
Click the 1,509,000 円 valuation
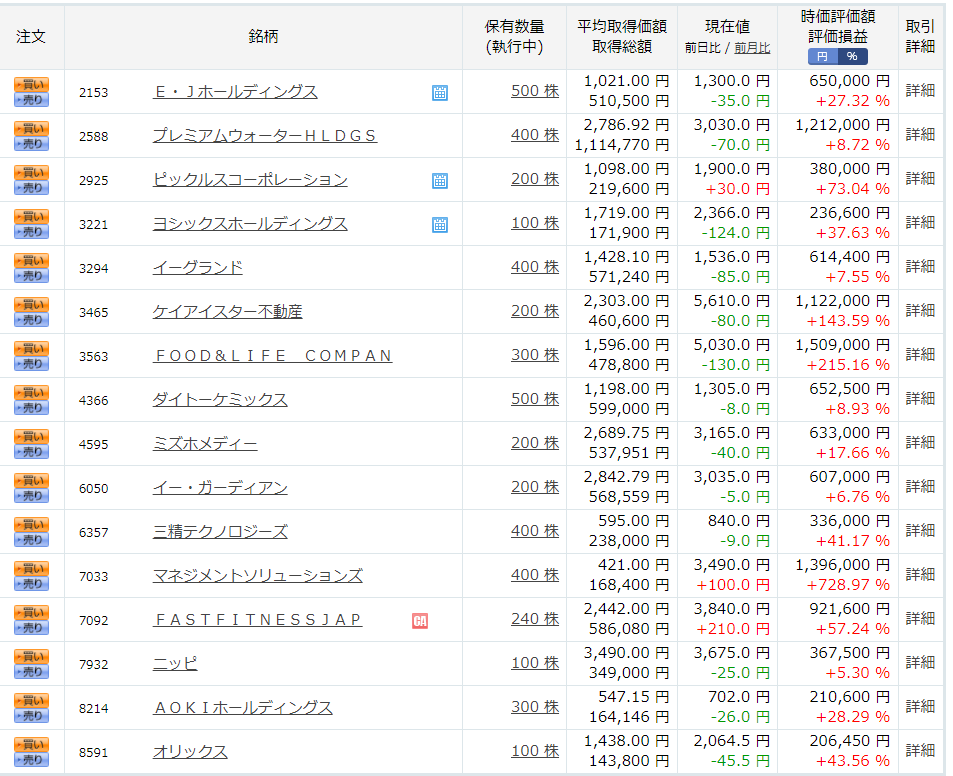click(x=843, y=345)
